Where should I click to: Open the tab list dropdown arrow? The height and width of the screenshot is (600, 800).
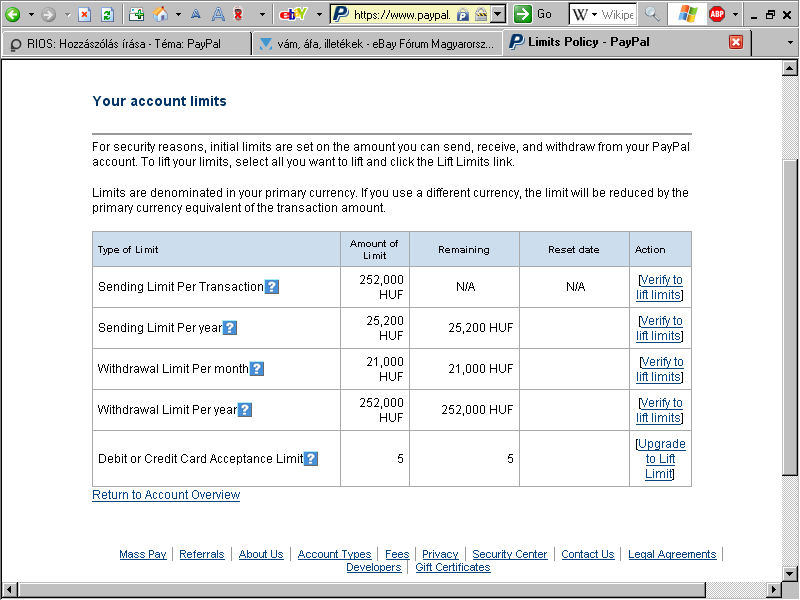[x=790, y=43]
